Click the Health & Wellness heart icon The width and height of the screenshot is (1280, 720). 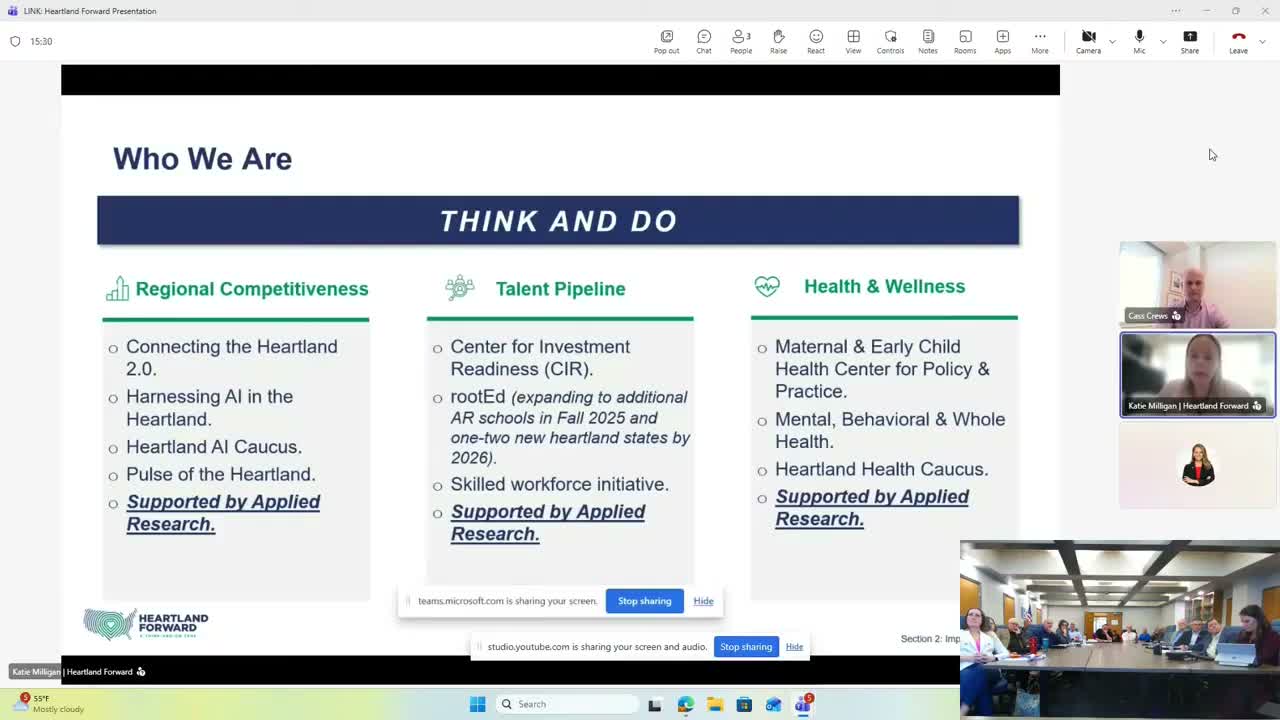tap(767, 287)
